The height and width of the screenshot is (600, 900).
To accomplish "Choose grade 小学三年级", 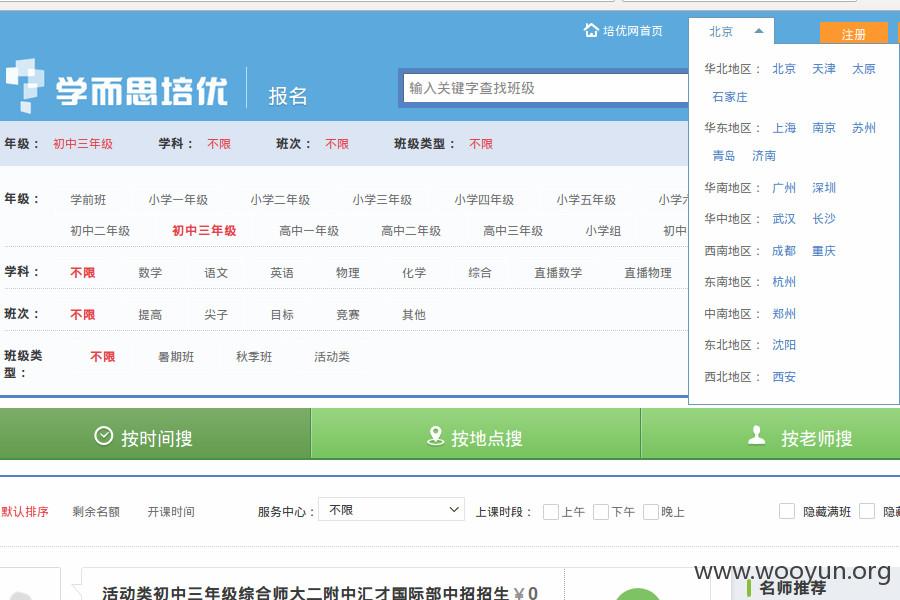I will click(x=382, y=200).
